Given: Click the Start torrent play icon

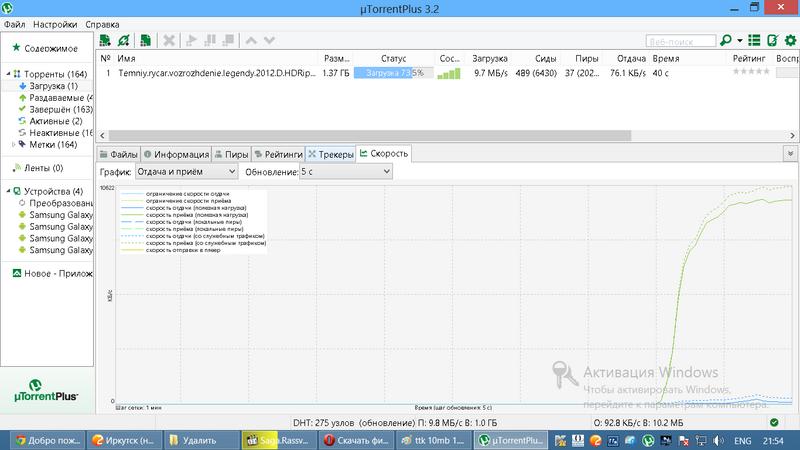Looking at the screenshot, I should pos(191,40).
